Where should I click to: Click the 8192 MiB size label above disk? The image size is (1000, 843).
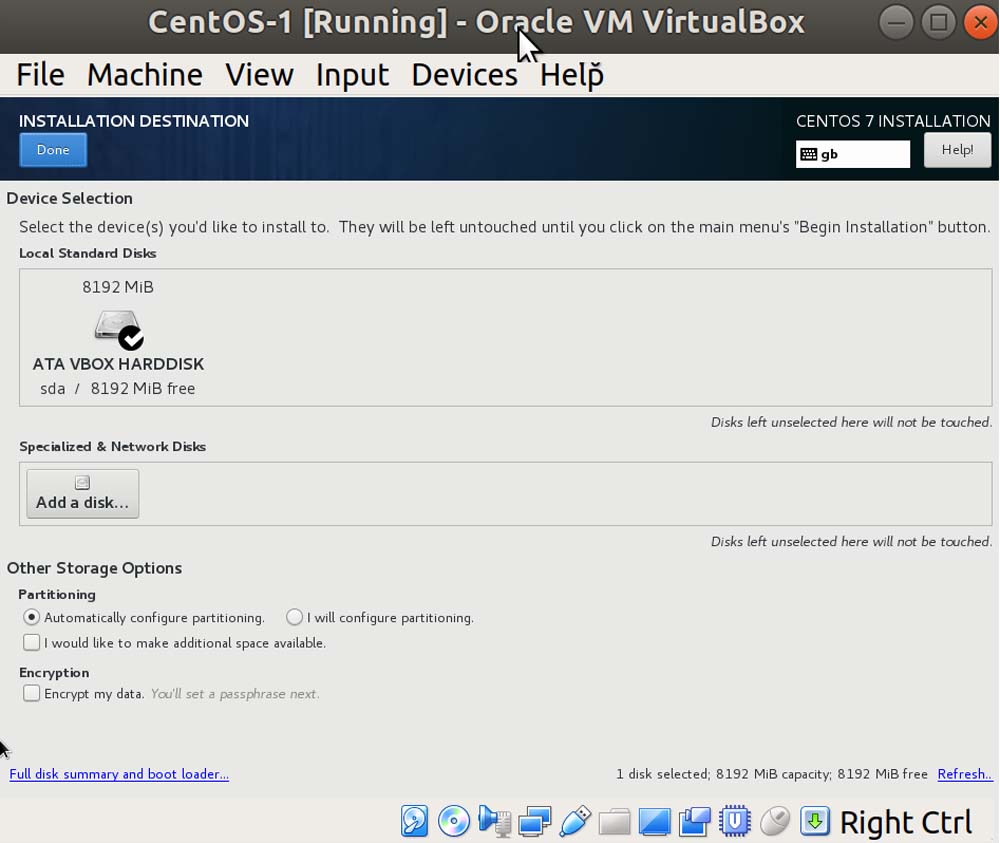point(118,287)
